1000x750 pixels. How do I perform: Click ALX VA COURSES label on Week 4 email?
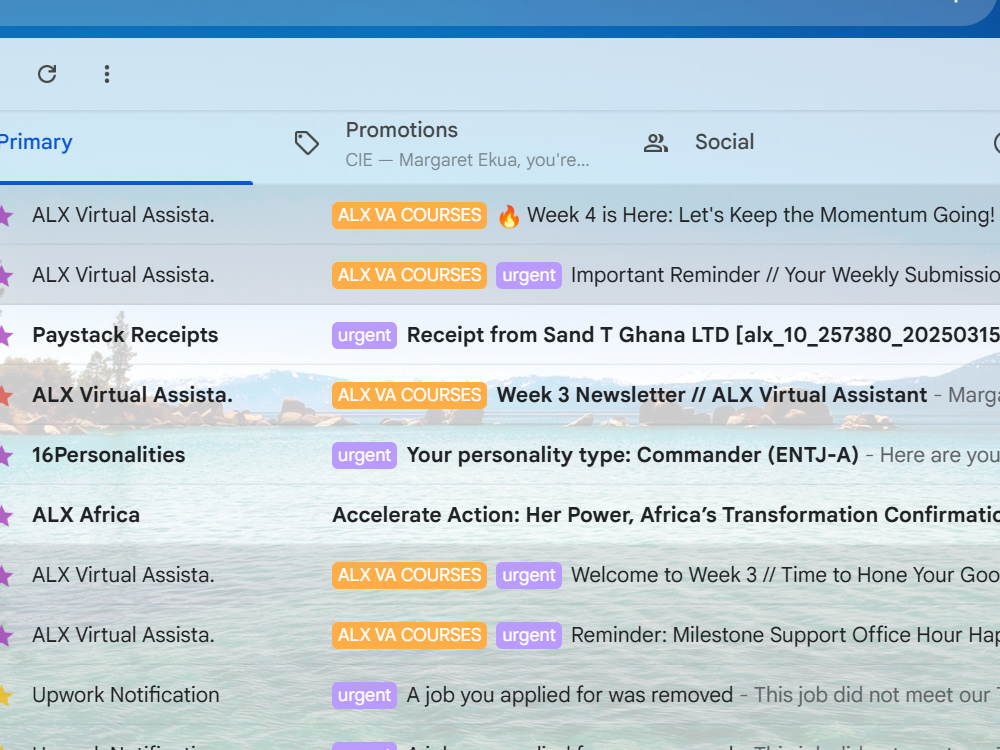409,216
